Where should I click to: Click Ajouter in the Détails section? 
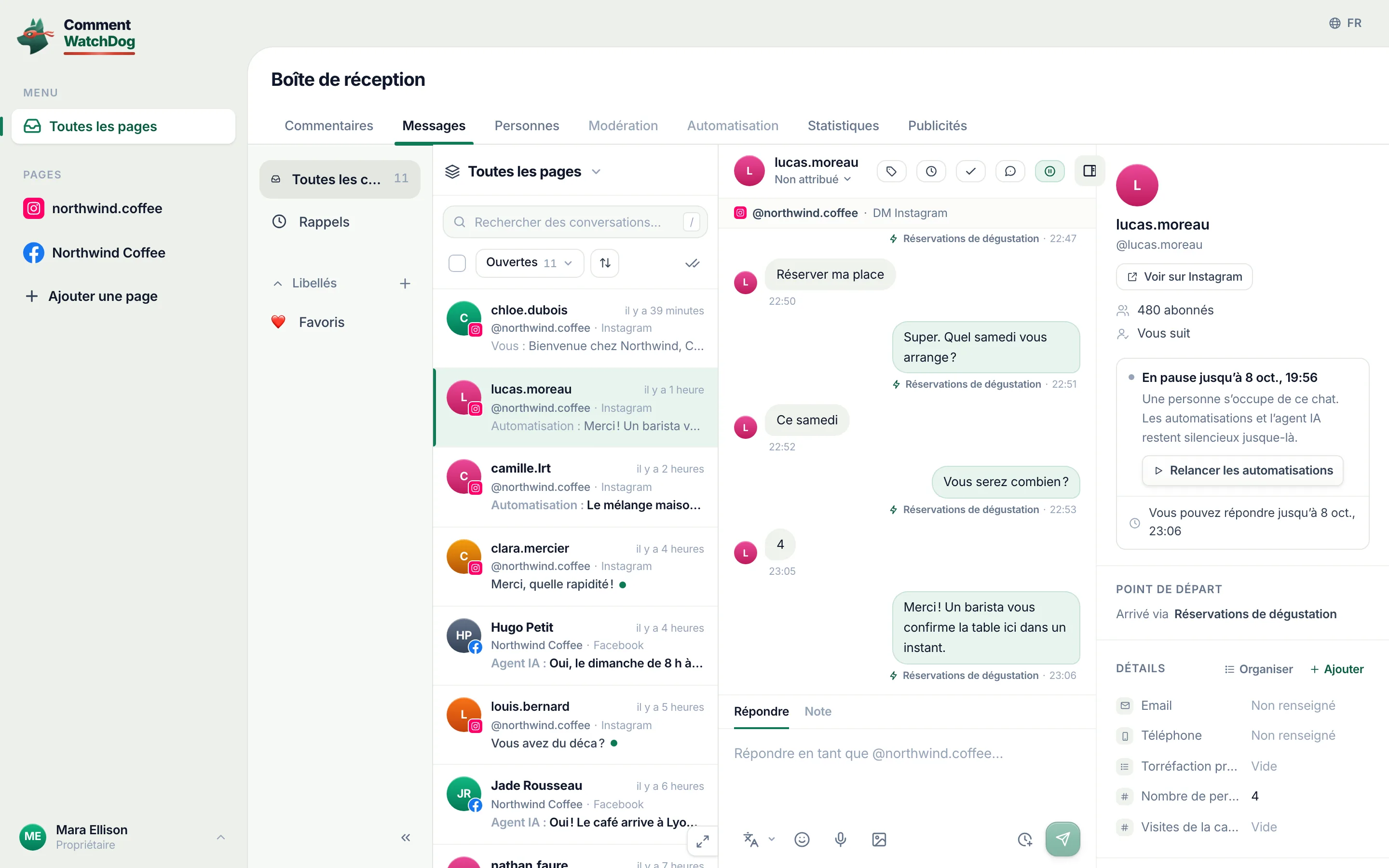coord(1337,669)
